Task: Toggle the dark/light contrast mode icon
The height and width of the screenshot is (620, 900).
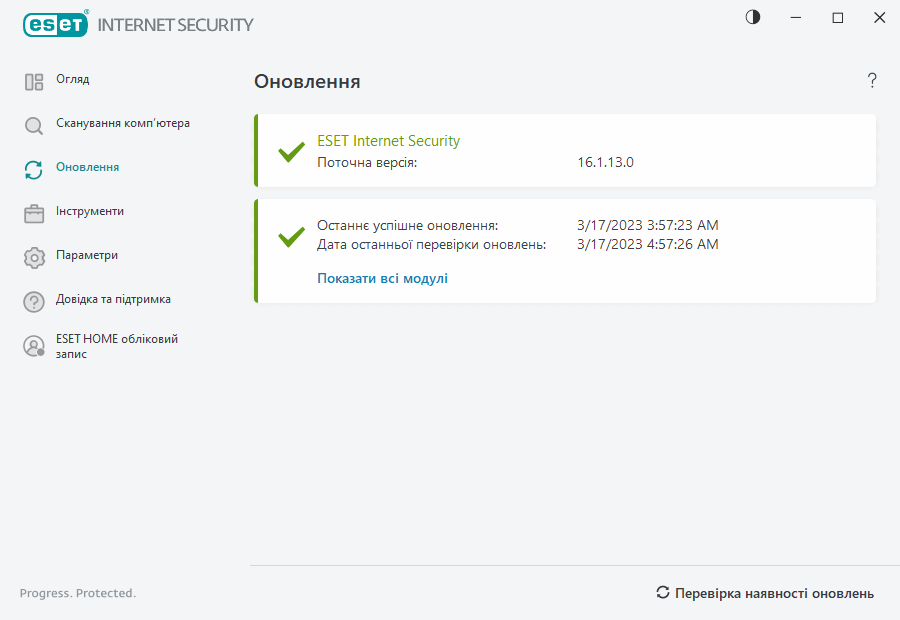Action: 753,18
